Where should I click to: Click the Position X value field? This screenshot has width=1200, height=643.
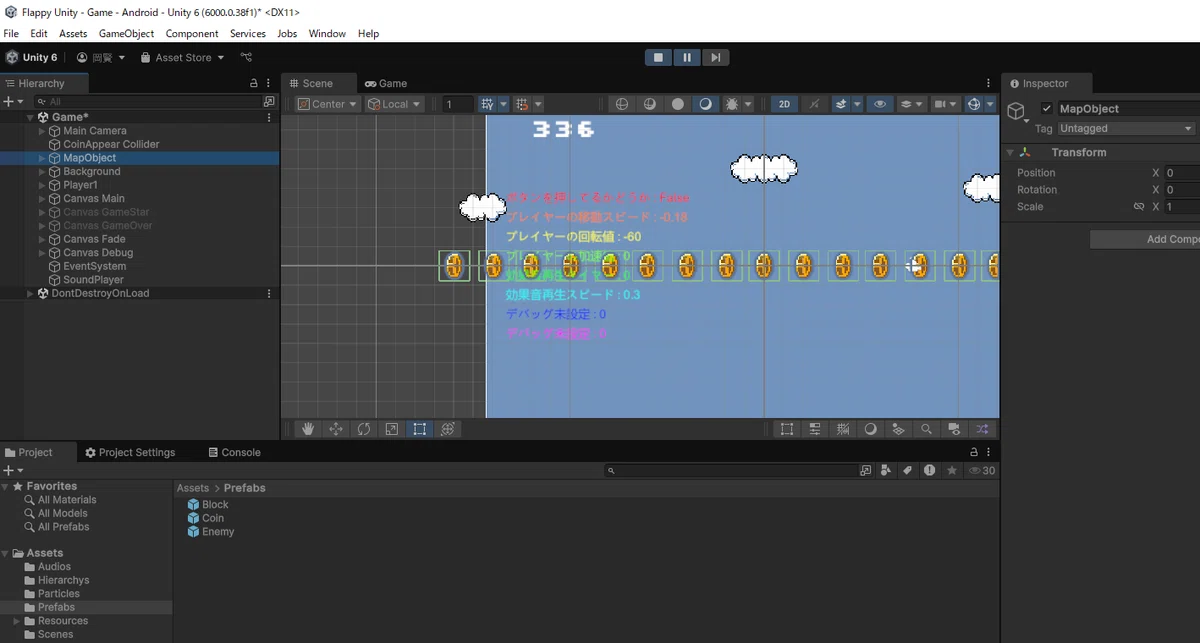pyautogui.click(x=1181, y=173)
